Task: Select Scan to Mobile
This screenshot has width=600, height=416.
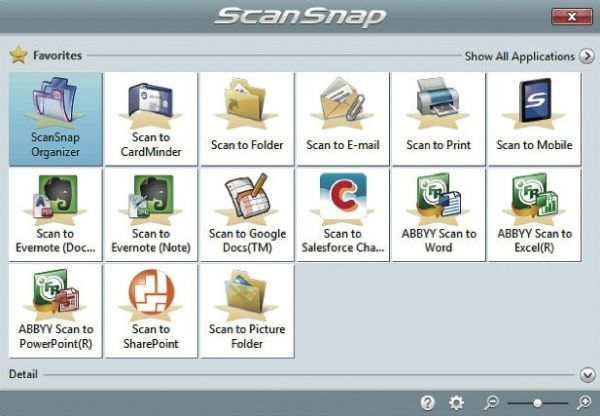Action: tap(535, 119)
